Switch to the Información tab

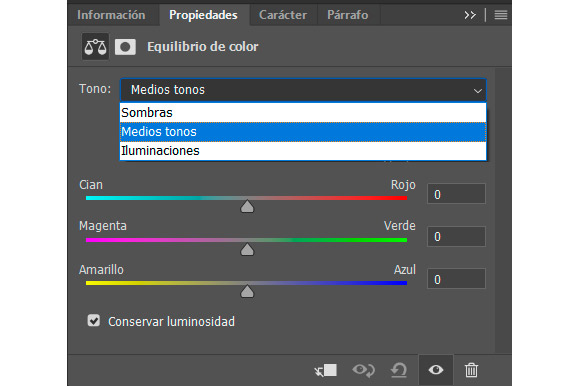point(111,15)
